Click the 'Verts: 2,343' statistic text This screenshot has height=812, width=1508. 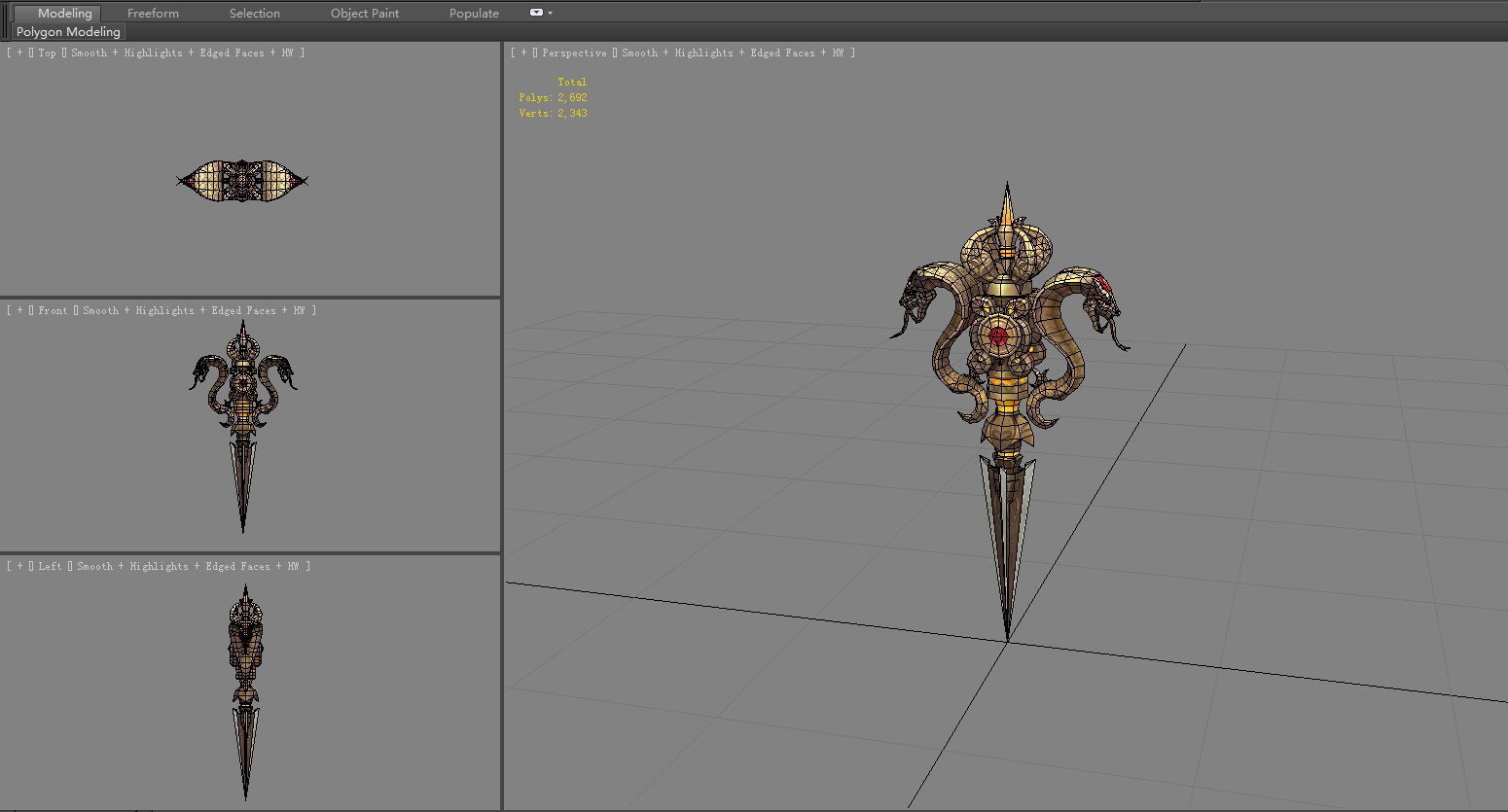pos(553,113)
